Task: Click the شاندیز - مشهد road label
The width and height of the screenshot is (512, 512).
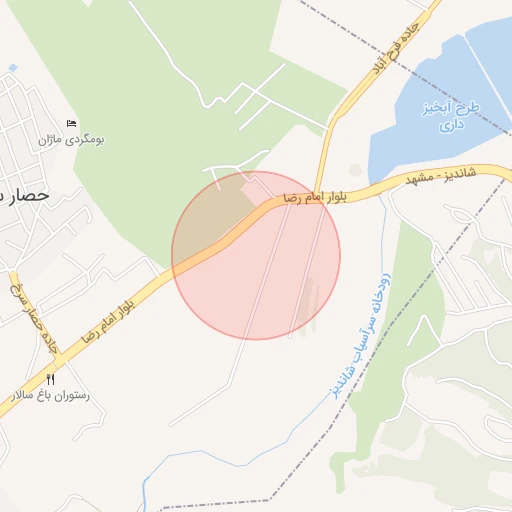Action: pyautogui.click(x=441, y=176)
